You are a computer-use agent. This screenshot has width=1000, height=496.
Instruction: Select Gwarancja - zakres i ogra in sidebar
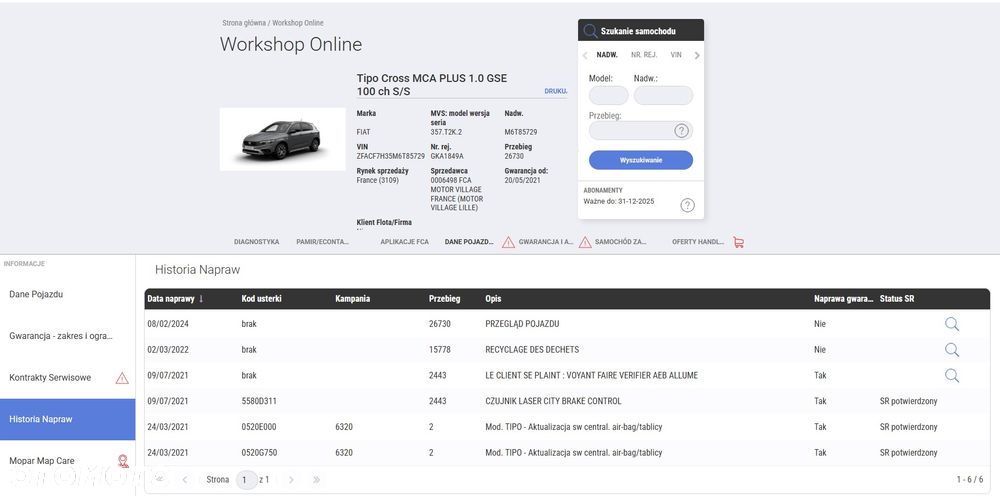68,336
